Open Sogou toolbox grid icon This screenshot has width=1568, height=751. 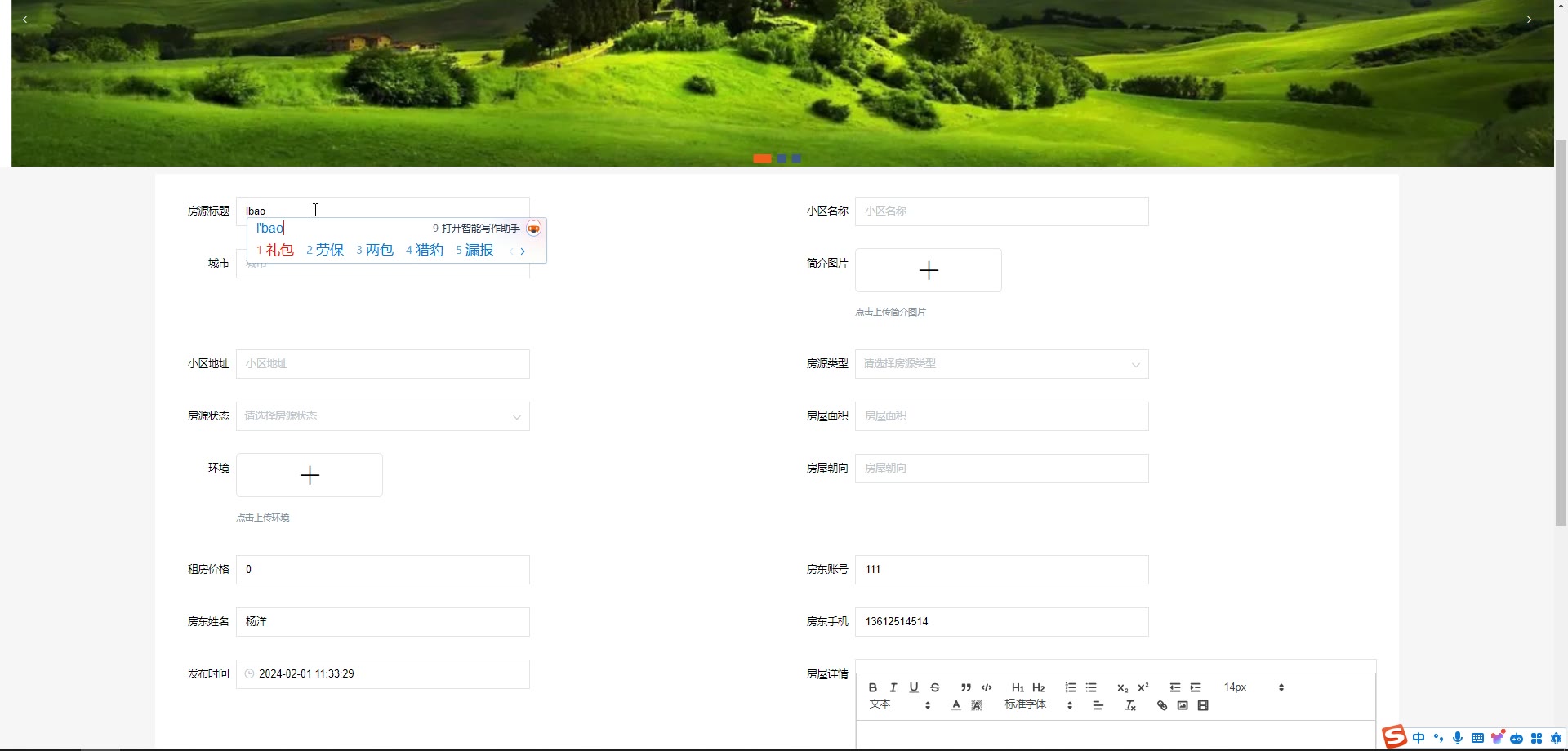click(x=1536, y=738)
